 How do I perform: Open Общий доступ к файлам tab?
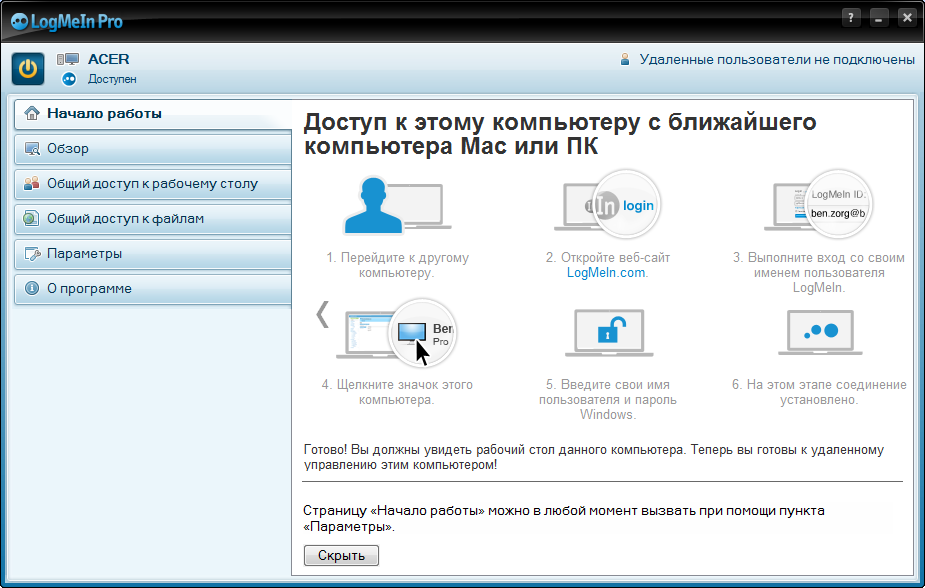tap(153, 218)
